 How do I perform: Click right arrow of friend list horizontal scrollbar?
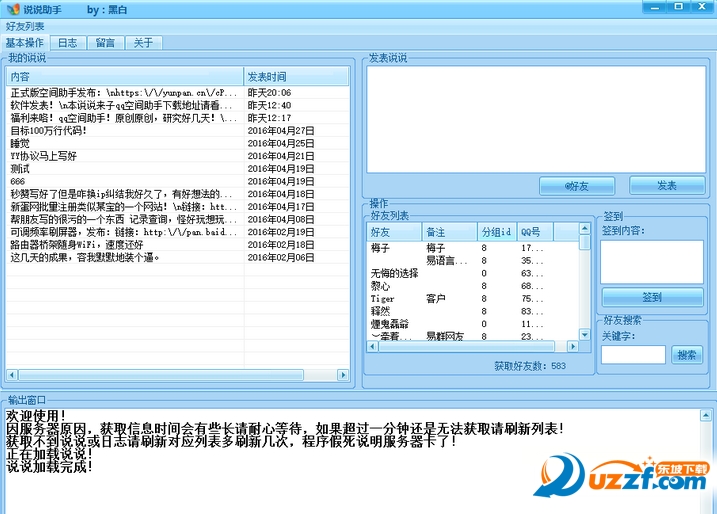click(573, 346)
